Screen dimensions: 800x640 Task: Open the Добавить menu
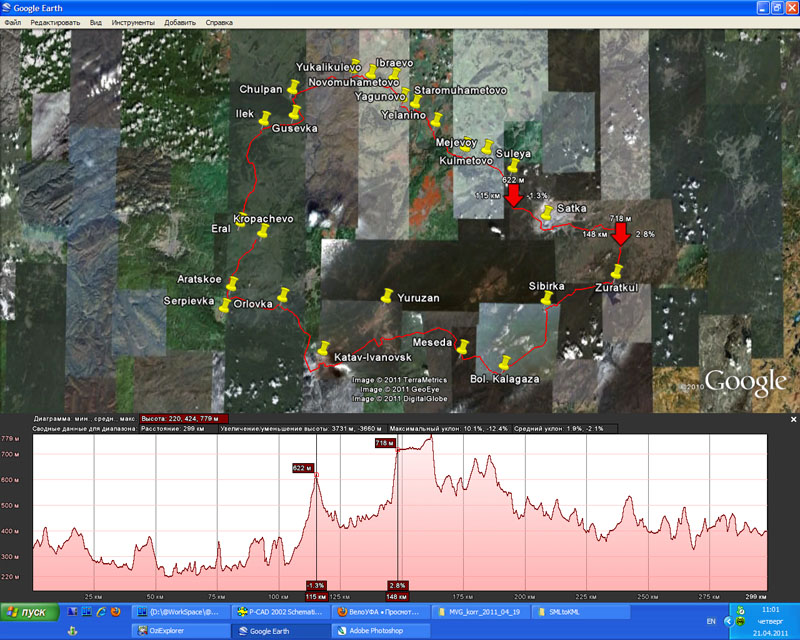click(180, 22)
